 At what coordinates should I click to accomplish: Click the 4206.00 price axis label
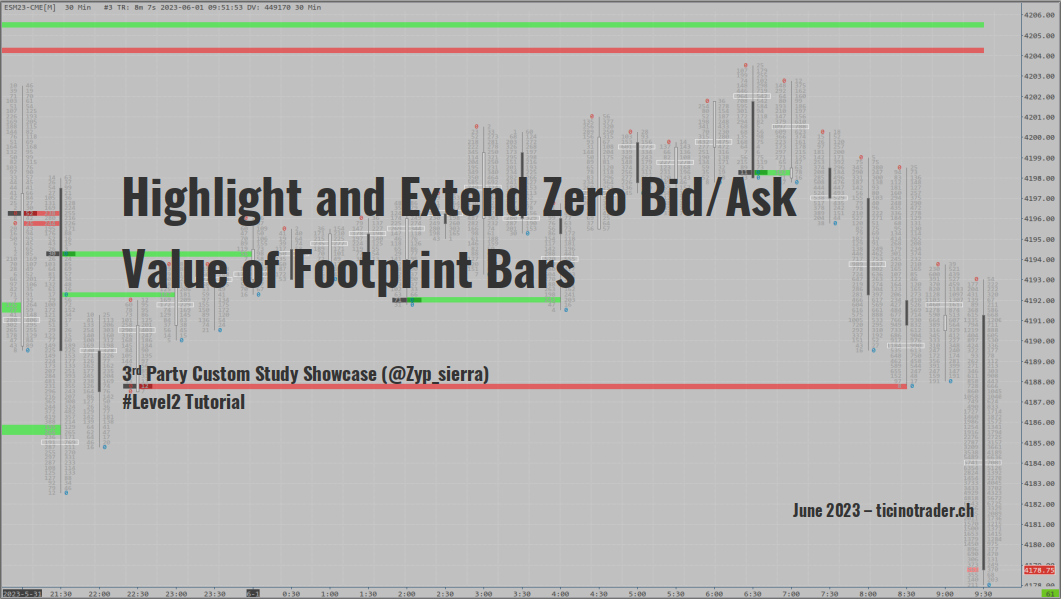pos(1039,15)
